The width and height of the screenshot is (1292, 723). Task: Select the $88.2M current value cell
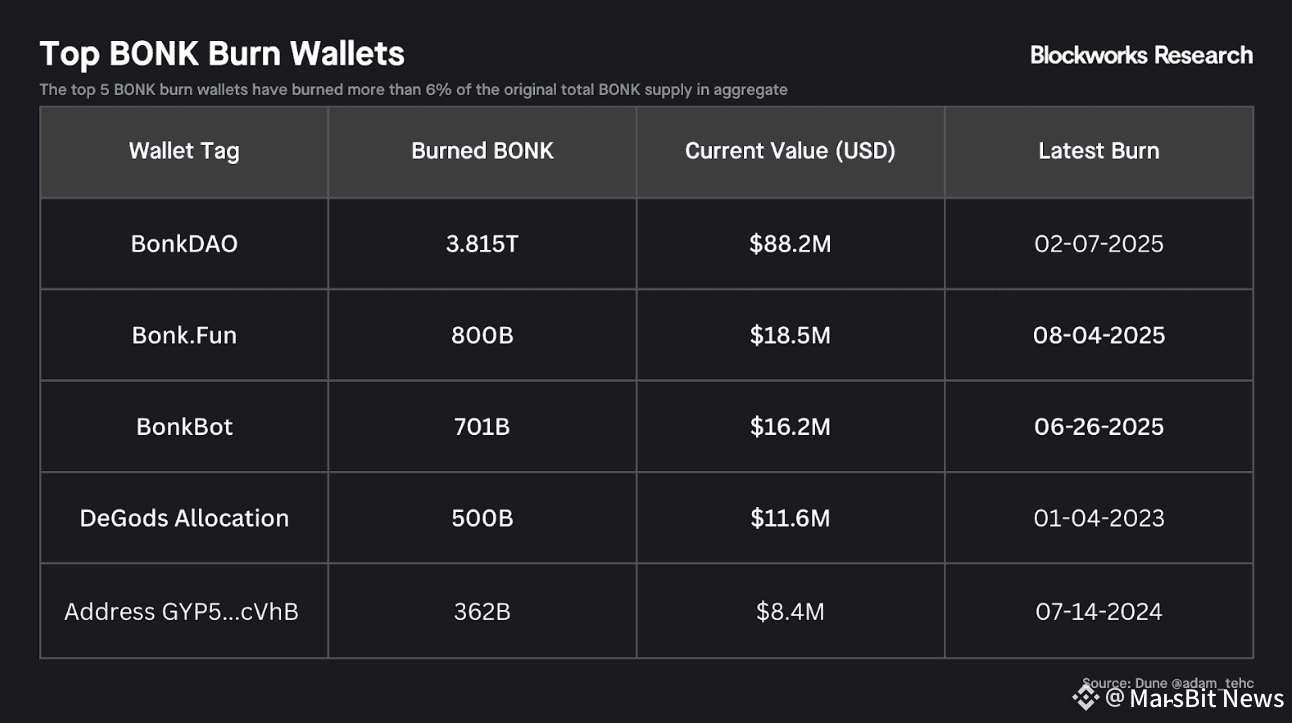(790, 244)
